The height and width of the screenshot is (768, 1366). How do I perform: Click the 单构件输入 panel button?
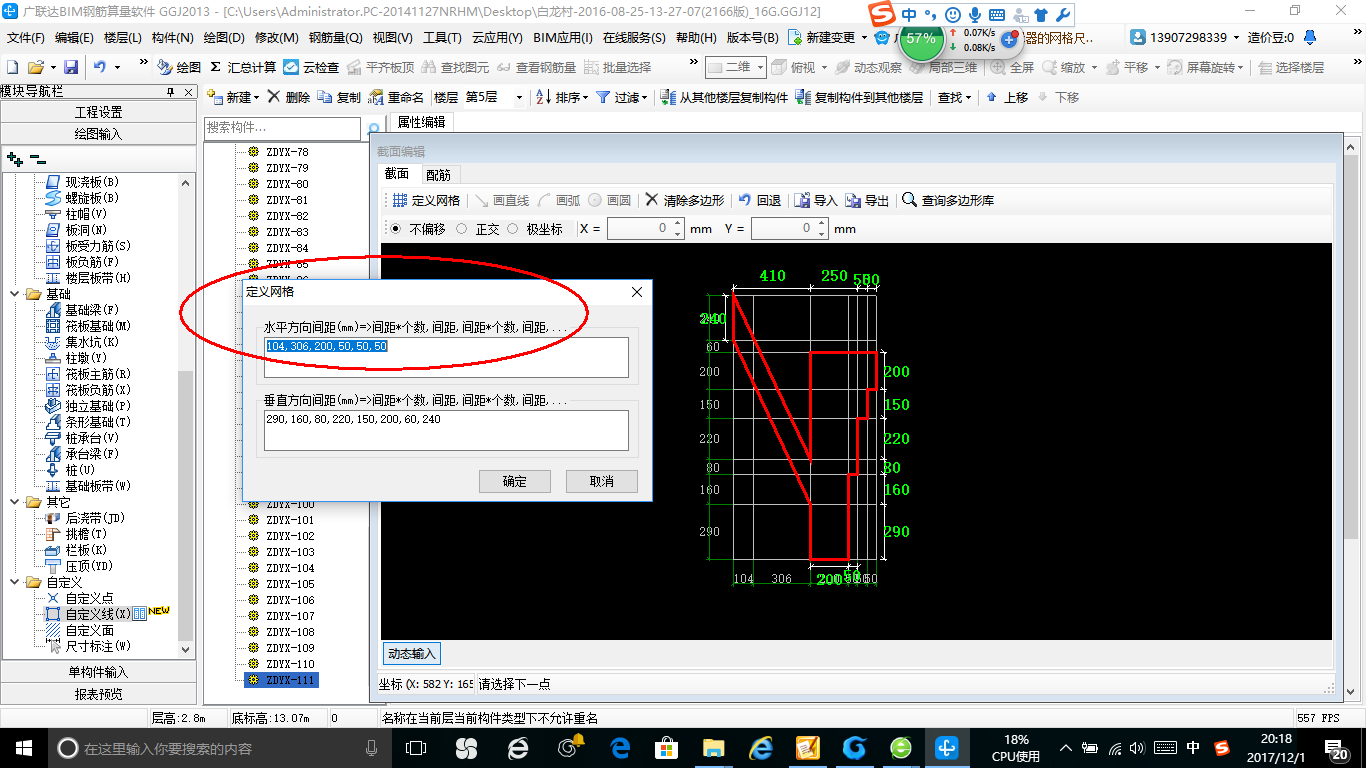click(98, 672)
